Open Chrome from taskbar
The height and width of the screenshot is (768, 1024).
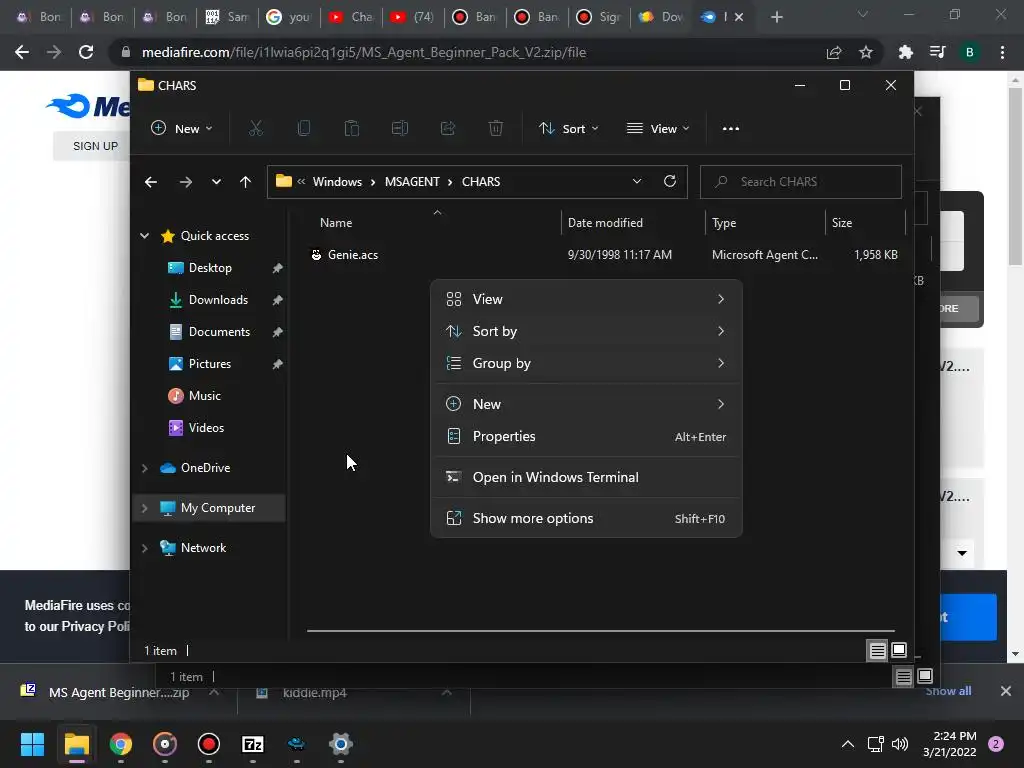tap(121, 744)
